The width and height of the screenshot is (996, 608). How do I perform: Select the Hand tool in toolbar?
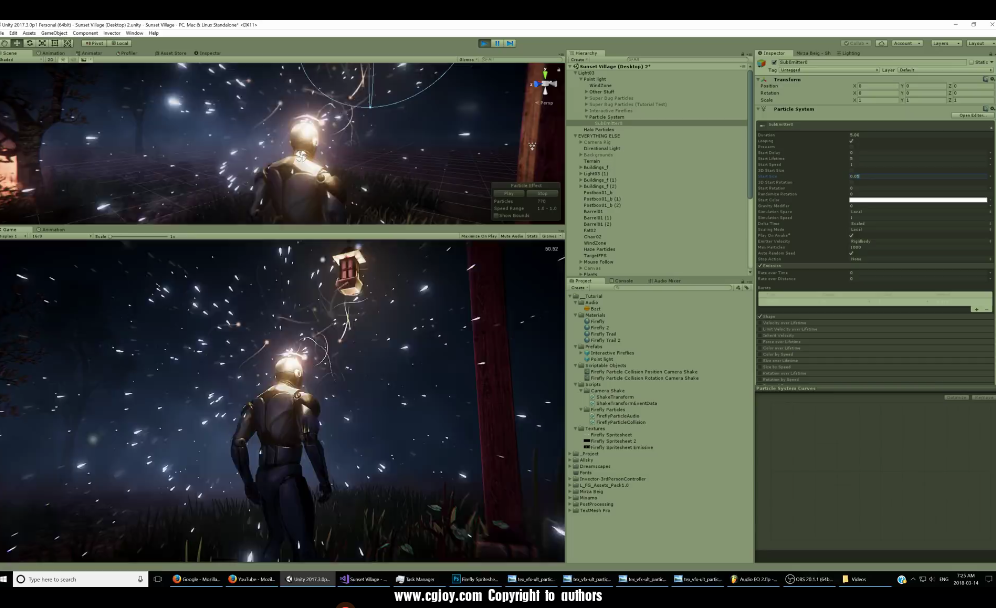[x=5, y=43]
